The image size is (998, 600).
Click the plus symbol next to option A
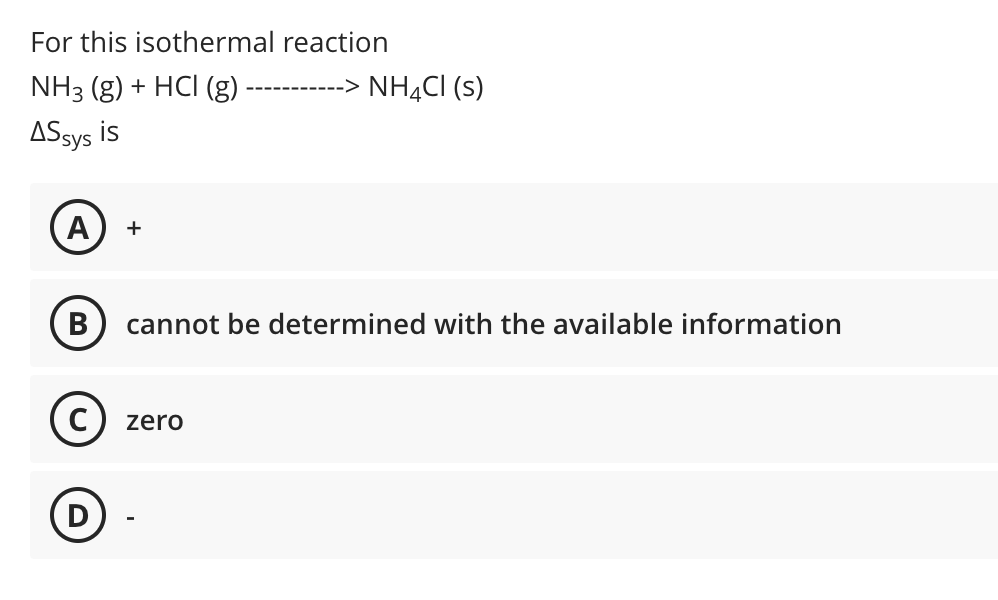[x=131, y=228]
